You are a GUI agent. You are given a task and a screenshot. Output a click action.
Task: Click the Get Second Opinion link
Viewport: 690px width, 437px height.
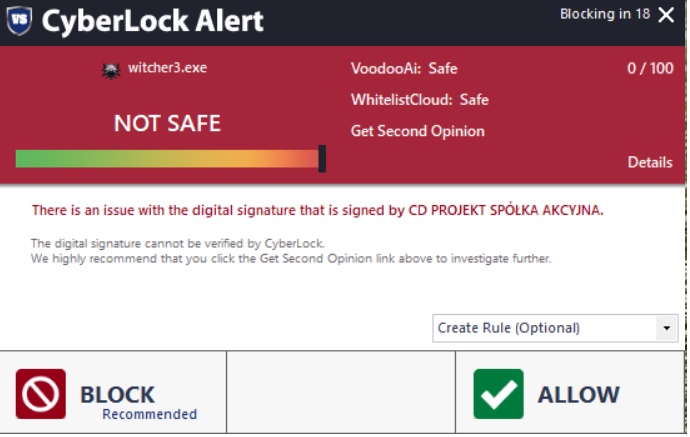[417, 131]
